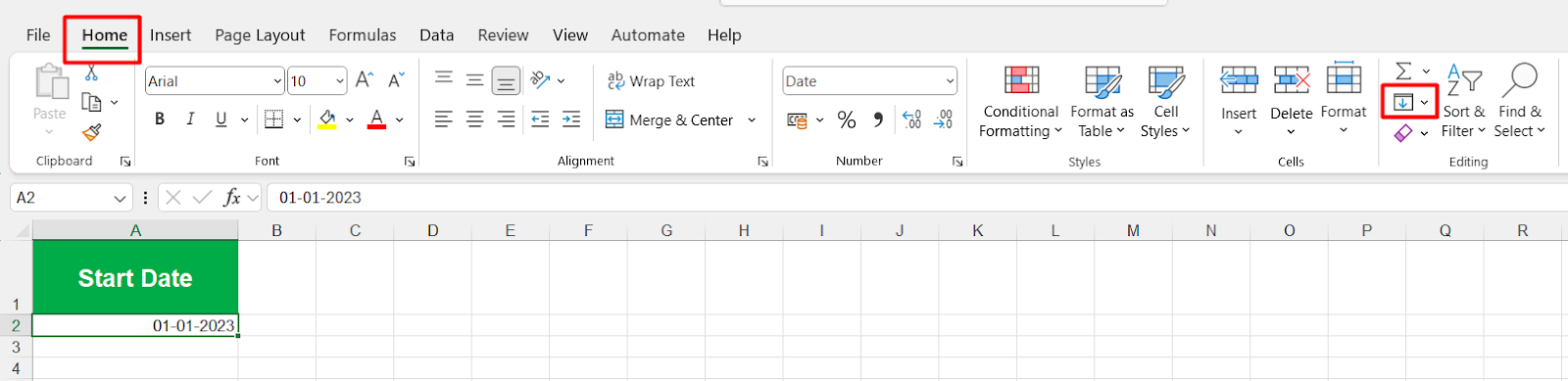
Task: Click the Increase Indent icon
Action: (x=571, y=119)
